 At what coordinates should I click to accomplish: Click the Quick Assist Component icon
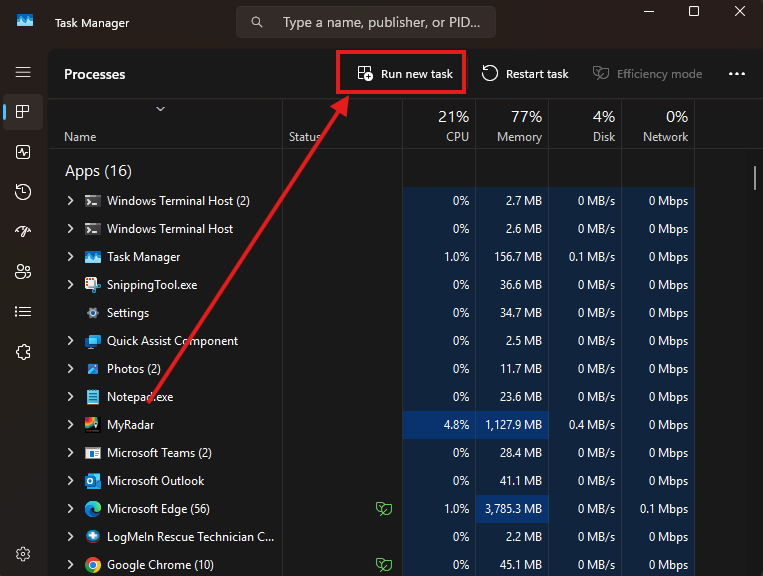point(92,341)
